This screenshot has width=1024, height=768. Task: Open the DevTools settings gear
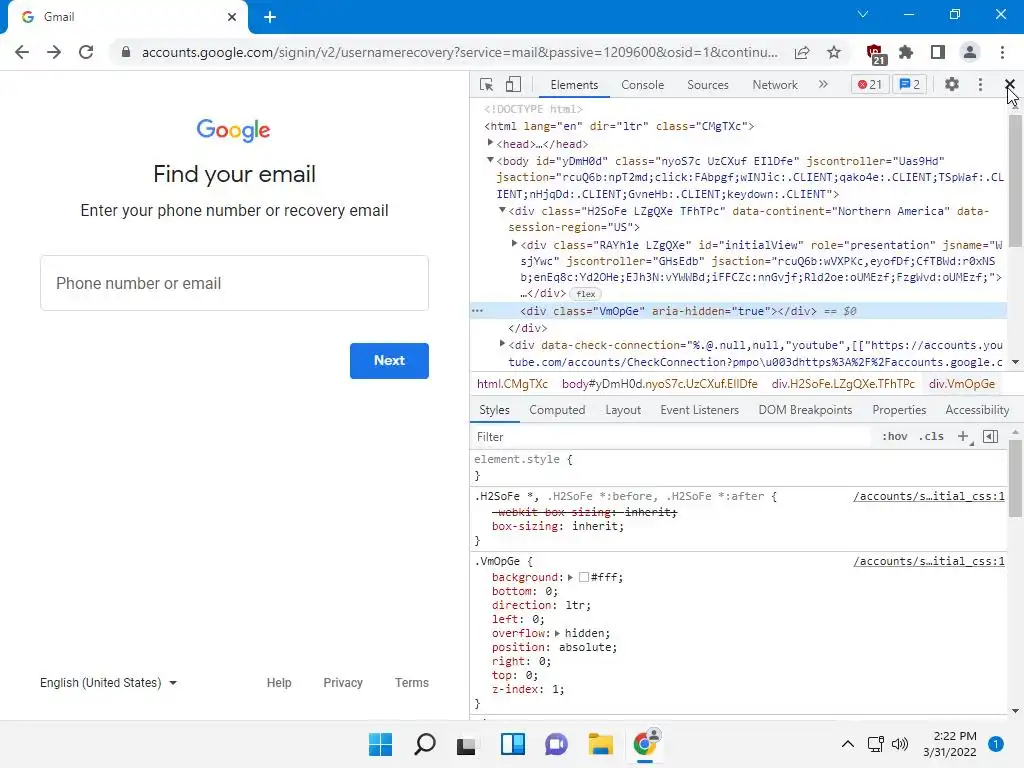(952, 84)
